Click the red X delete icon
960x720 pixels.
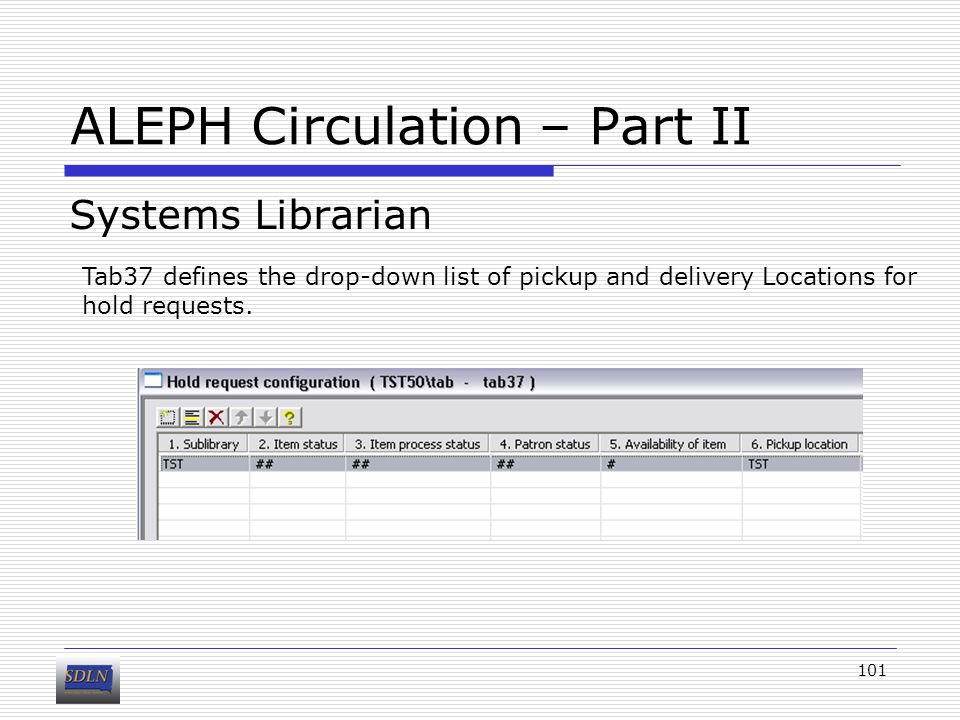point(216,418)
